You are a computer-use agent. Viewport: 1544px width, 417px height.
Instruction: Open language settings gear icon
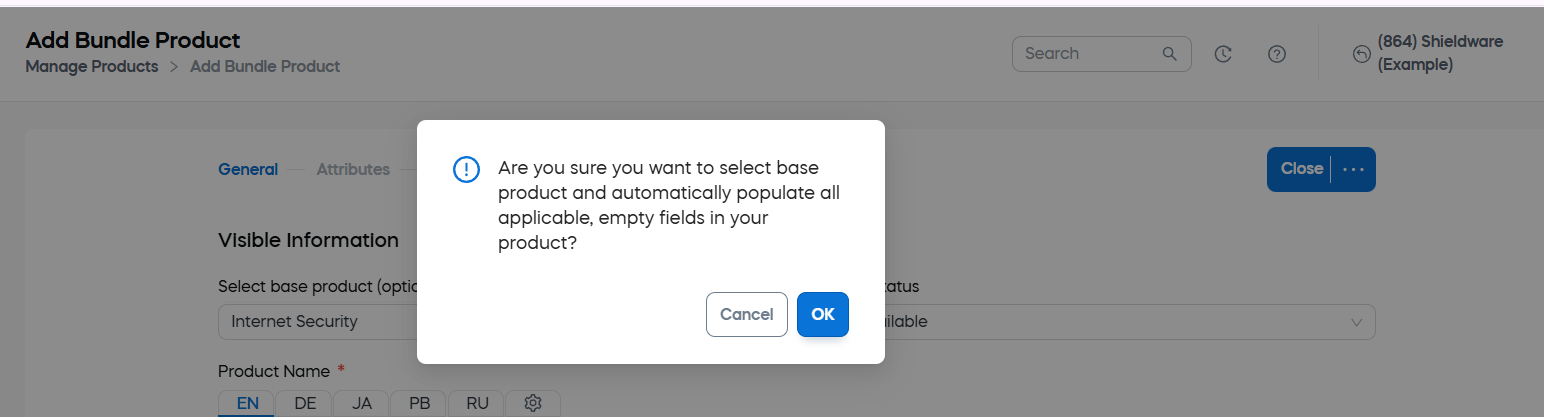tap(533, 403)
